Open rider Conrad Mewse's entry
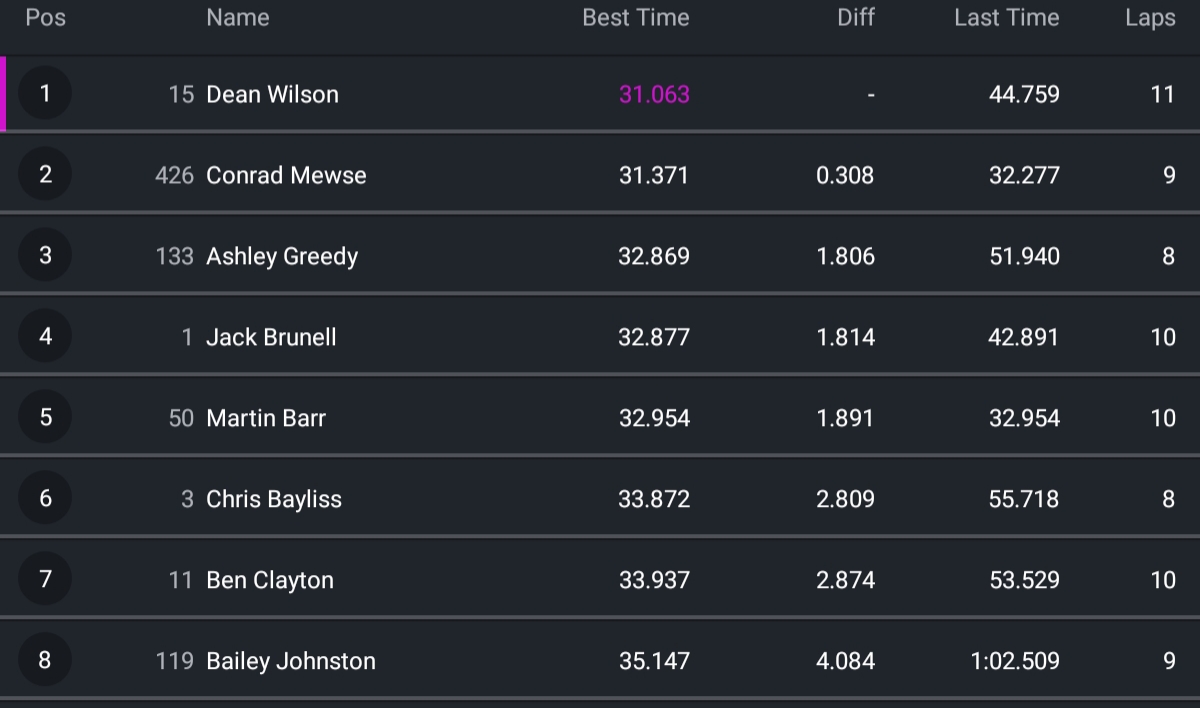 point(600,175)
